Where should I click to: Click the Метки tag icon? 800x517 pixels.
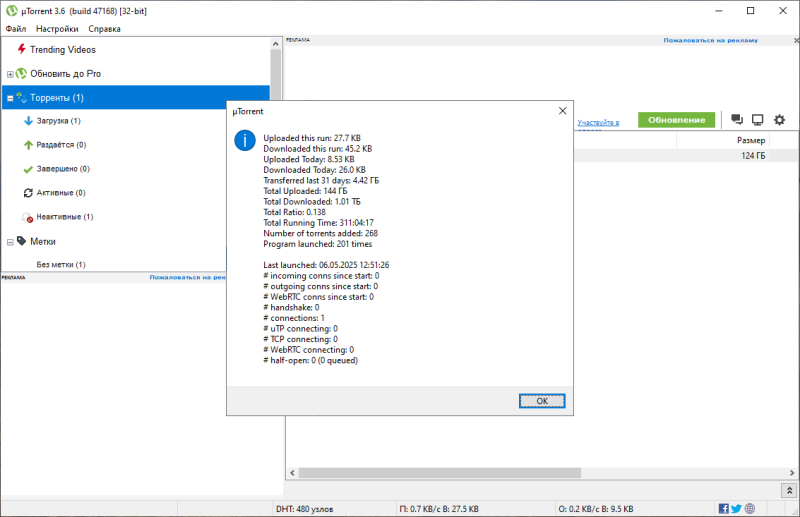(x=21, y=241)
